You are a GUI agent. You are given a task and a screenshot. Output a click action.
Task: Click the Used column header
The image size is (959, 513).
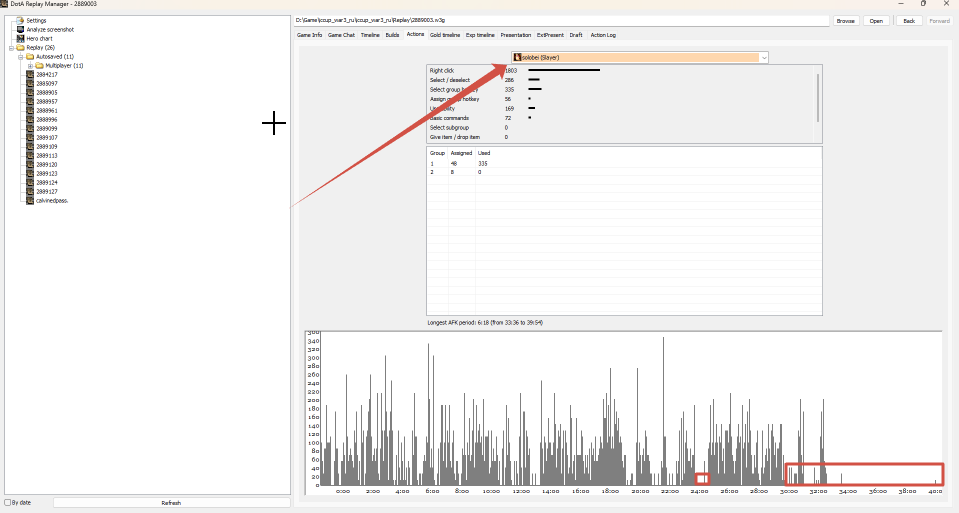click(x=484, y=153)
